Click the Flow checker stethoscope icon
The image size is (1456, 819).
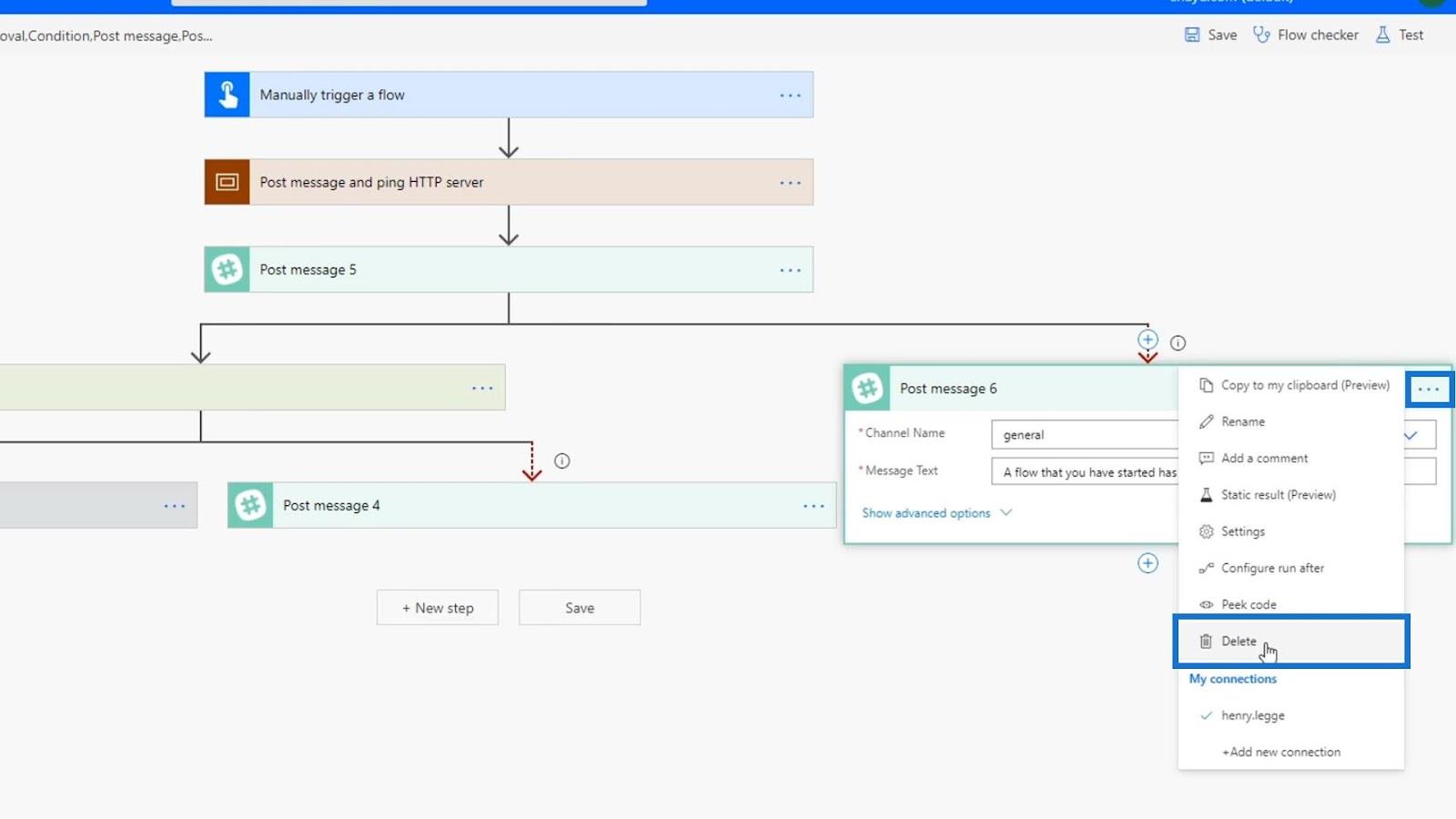pyautogui.click(x=1261, y=35)
